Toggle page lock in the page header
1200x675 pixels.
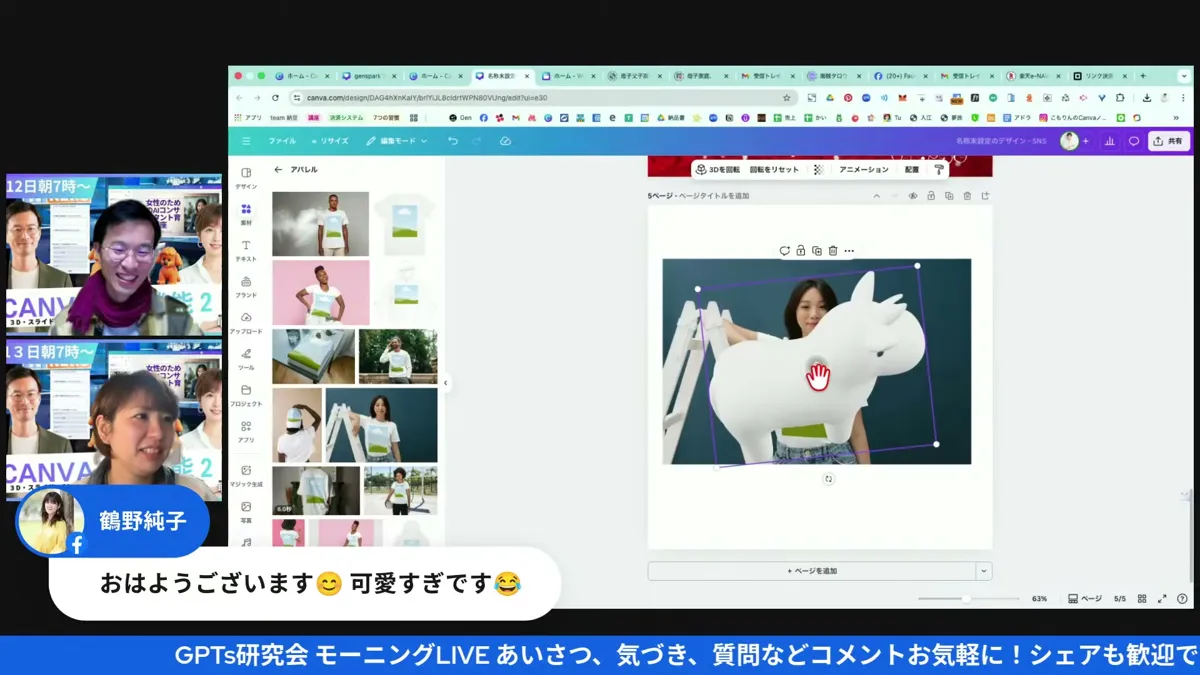point(931,196)
